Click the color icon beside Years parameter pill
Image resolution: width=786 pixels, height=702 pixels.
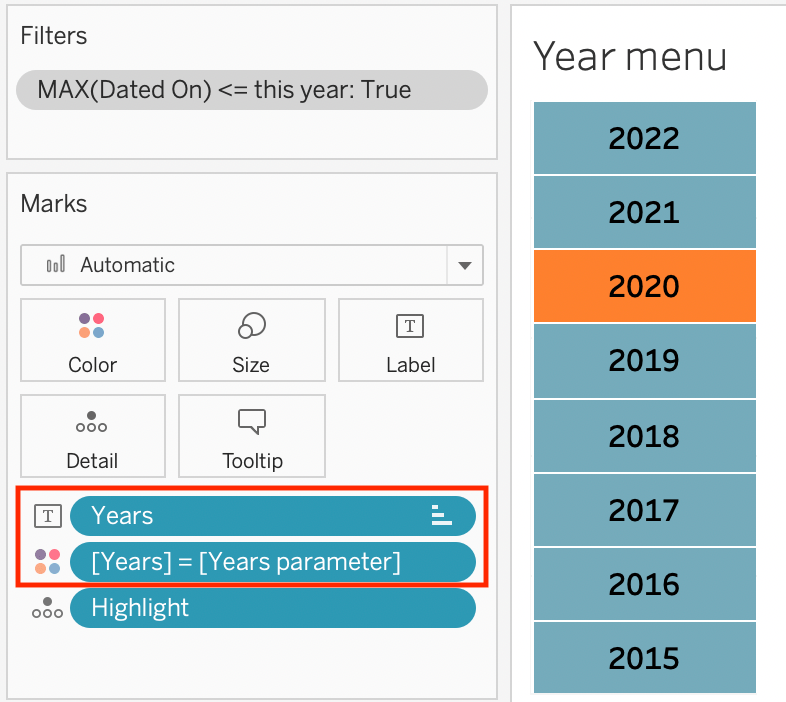[x=47, y=562]
